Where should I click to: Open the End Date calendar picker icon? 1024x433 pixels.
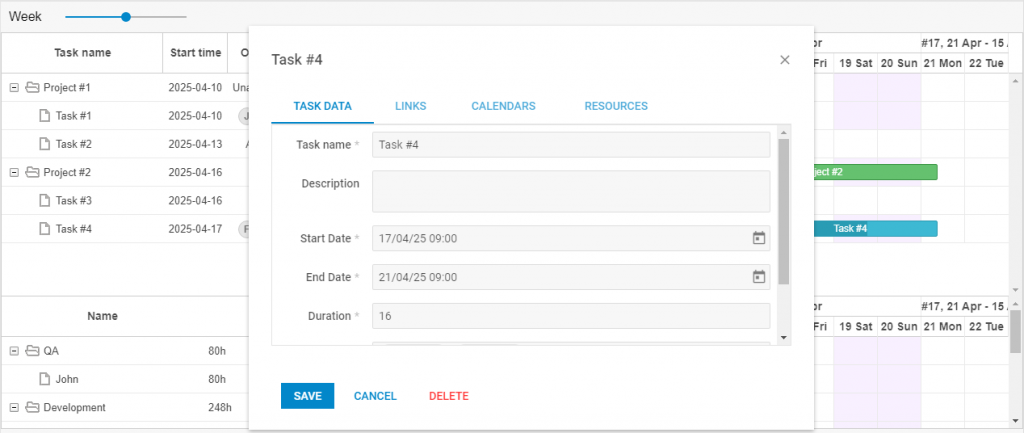coord(758,277)
